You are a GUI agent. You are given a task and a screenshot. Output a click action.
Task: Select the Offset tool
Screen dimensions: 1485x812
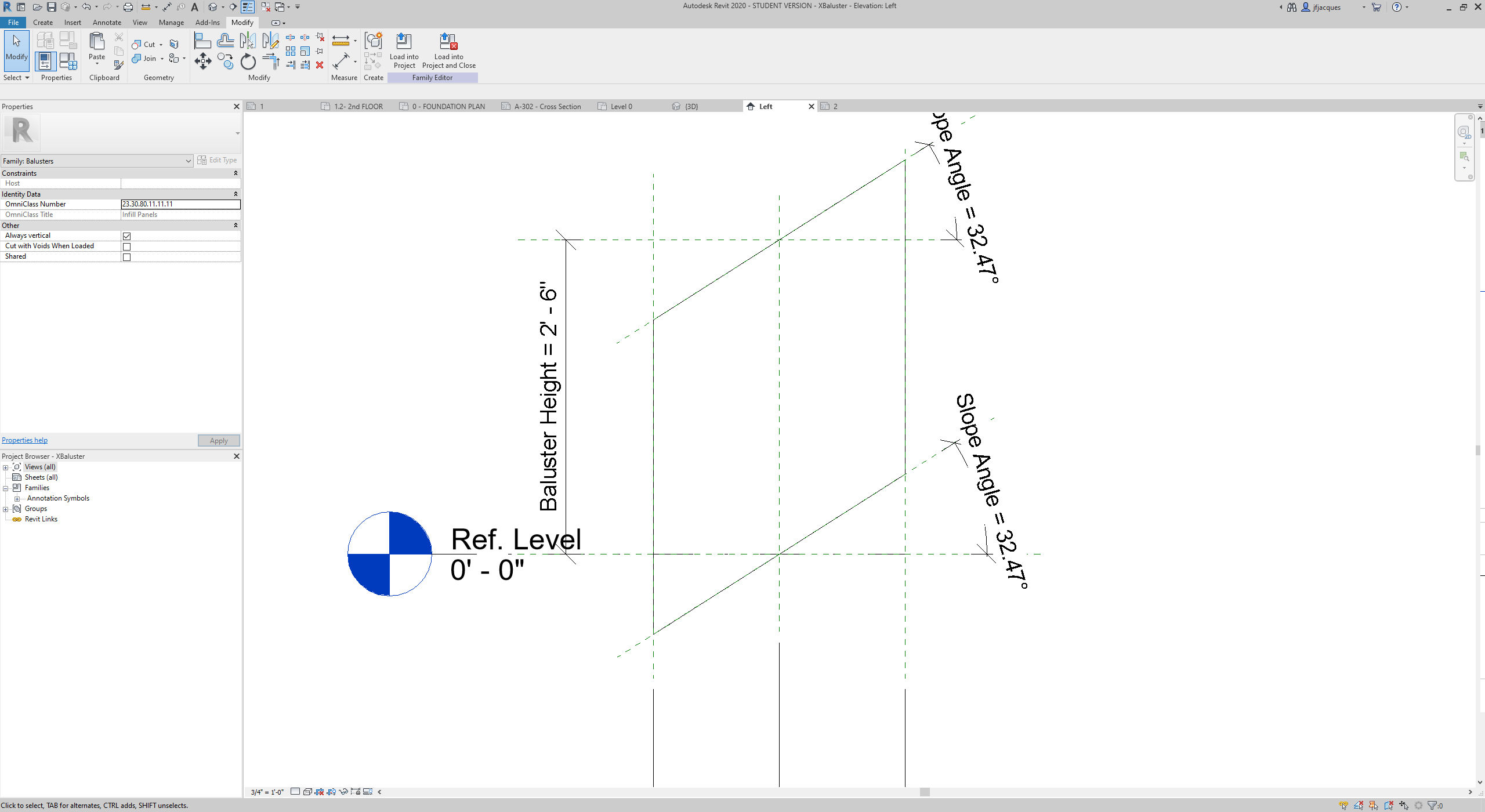coord(226,41)
